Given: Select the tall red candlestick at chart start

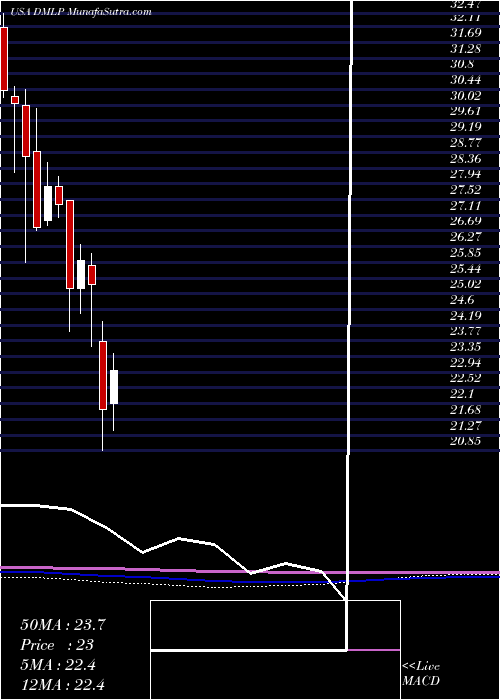Looking at the screenshot, I should (x=4, y=58).
